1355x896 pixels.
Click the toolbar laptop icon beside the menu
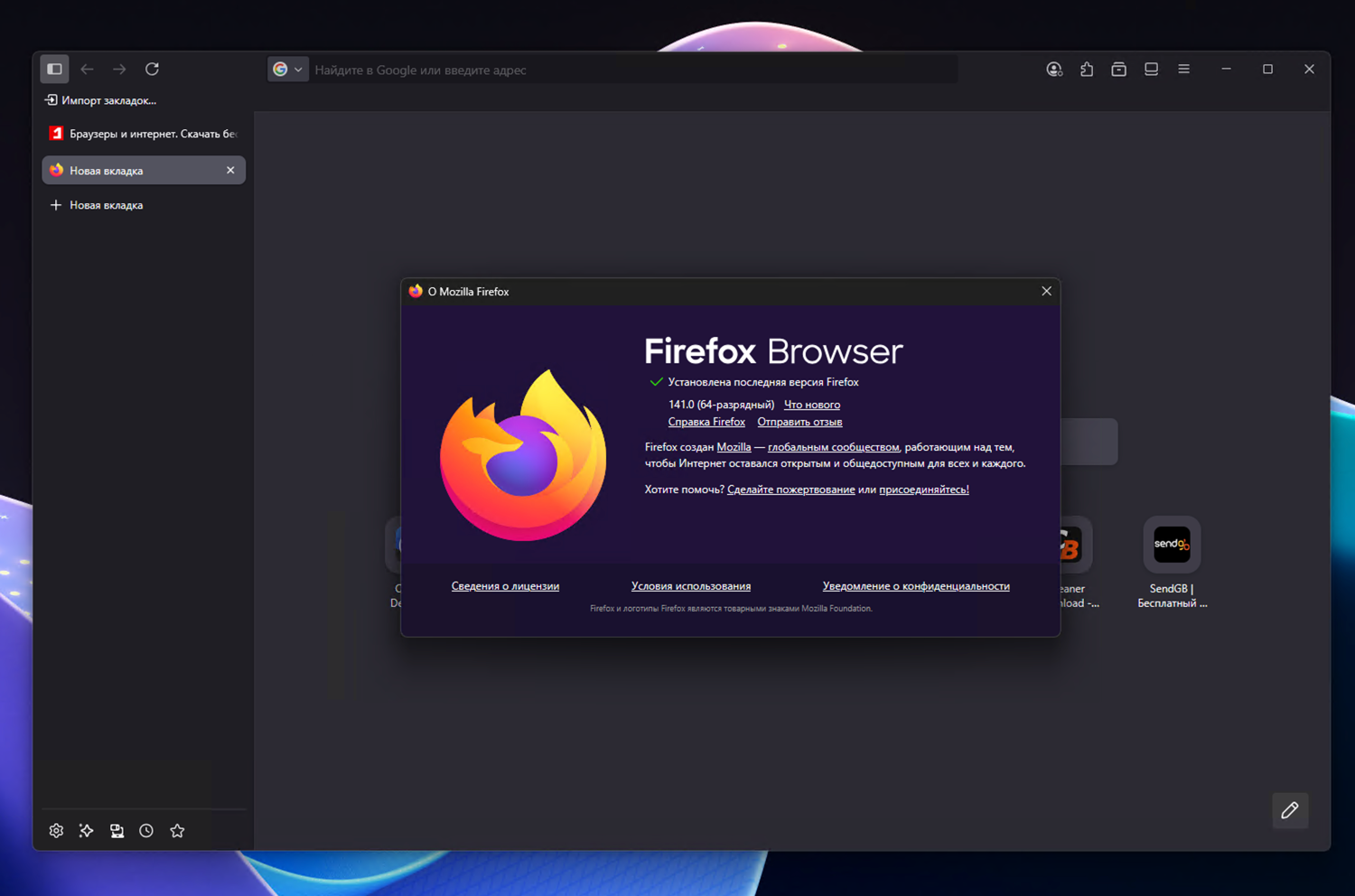pyautogui.click(x=1152, y=69)
